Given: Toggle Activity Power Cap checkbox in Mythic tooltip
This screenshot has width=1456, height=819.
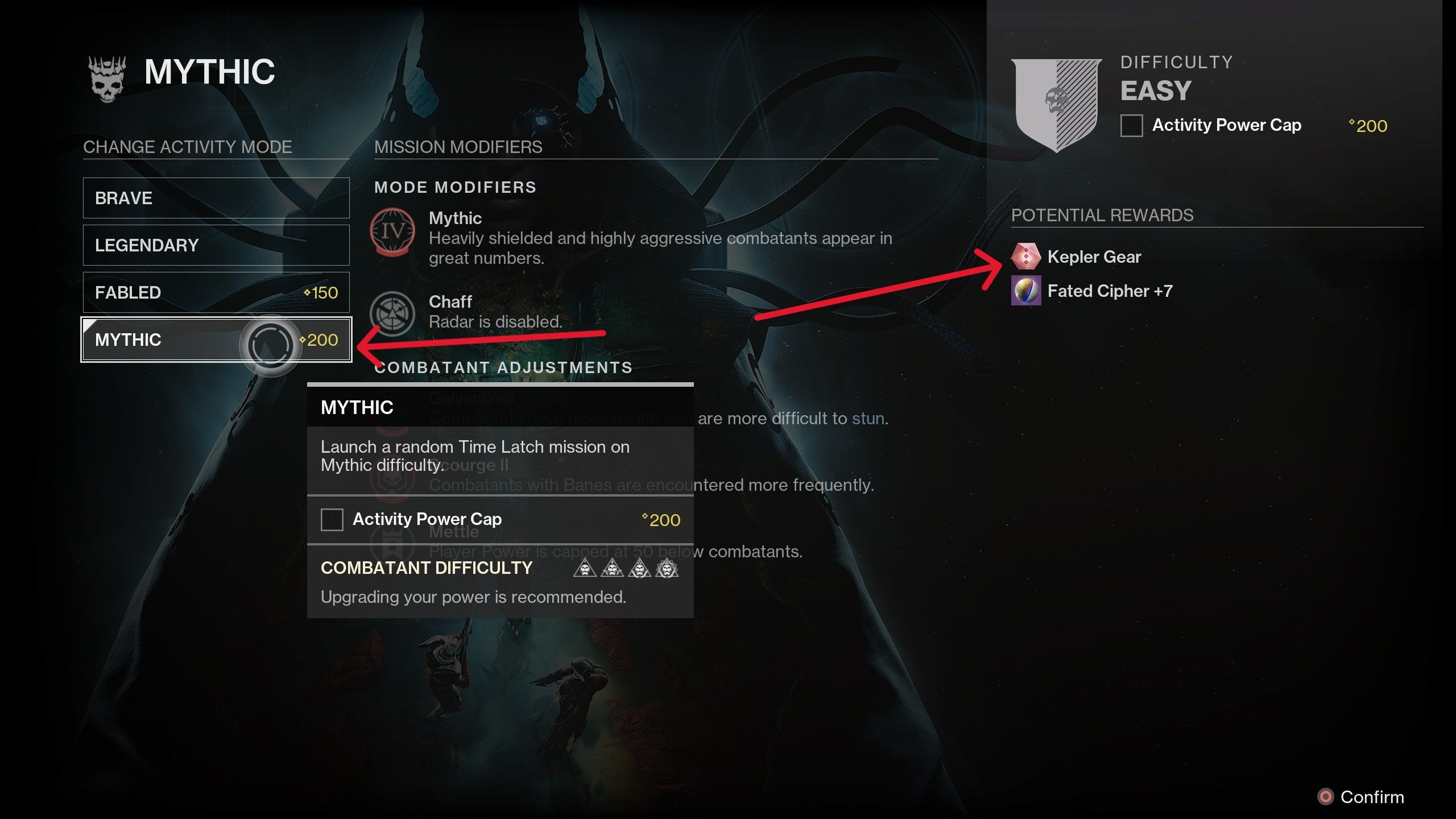Looking at the screenshot, I should [x=332, y=519].
